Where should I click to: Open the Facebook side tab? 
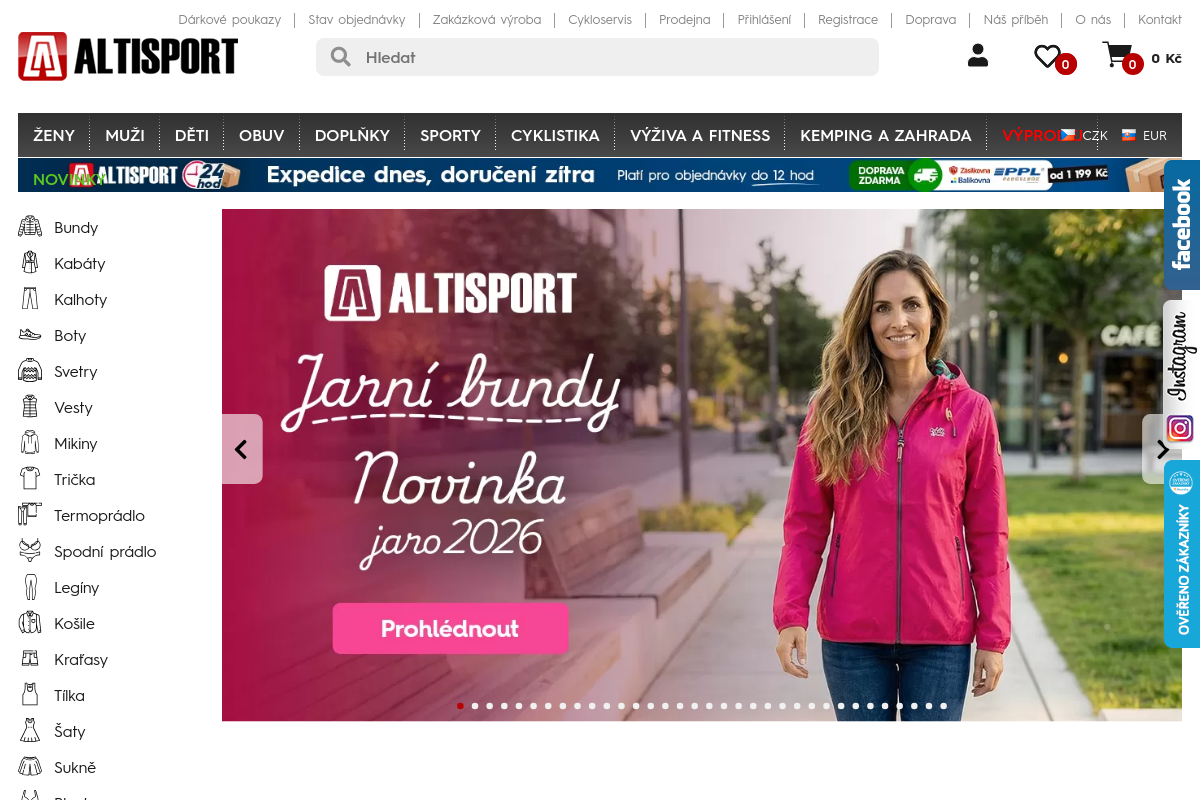[x=1182, y=225]
